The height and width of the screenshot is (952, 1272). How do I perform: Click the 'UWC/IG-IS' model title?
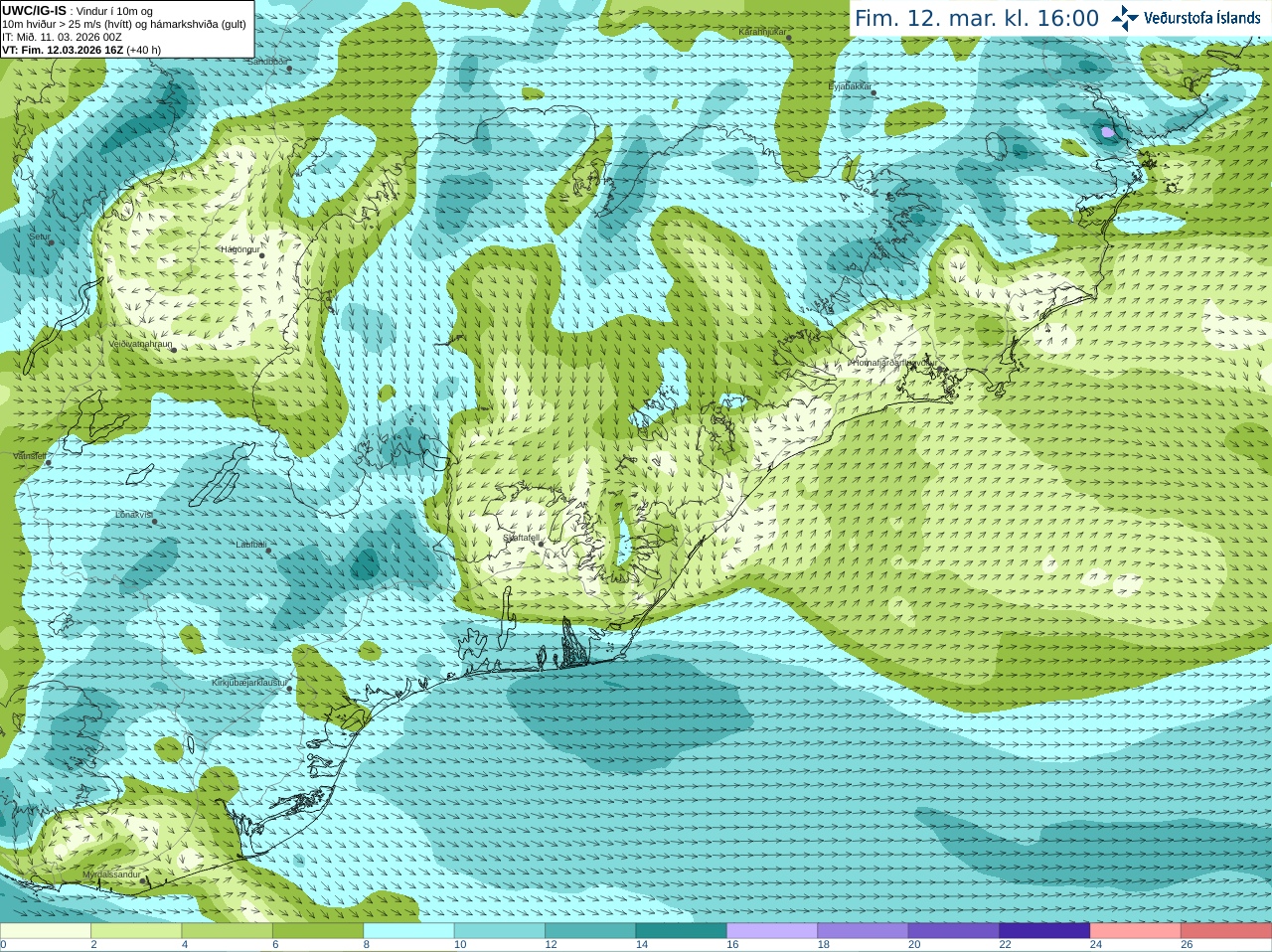pyautogui.click(x=34, y=11)
